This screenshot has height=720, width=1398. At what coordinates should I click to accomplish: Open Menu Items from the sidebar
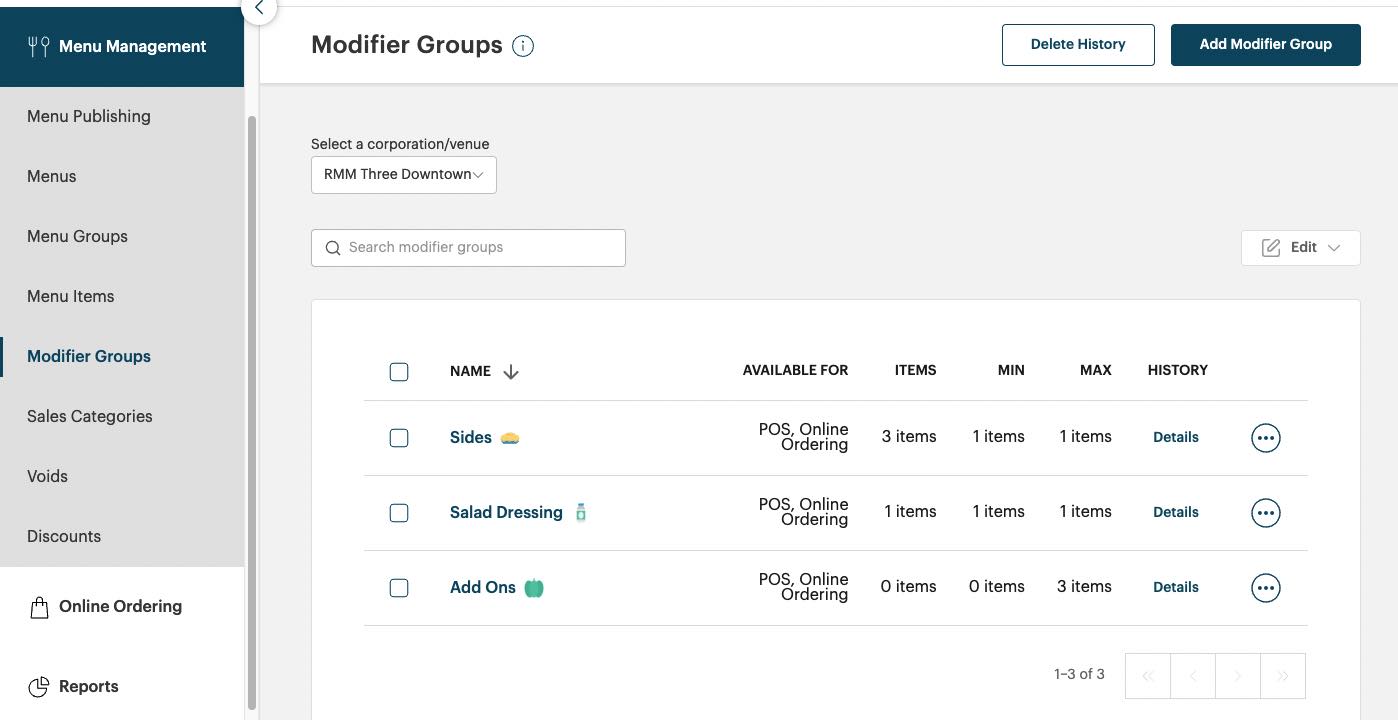click(x=70, y=296)
